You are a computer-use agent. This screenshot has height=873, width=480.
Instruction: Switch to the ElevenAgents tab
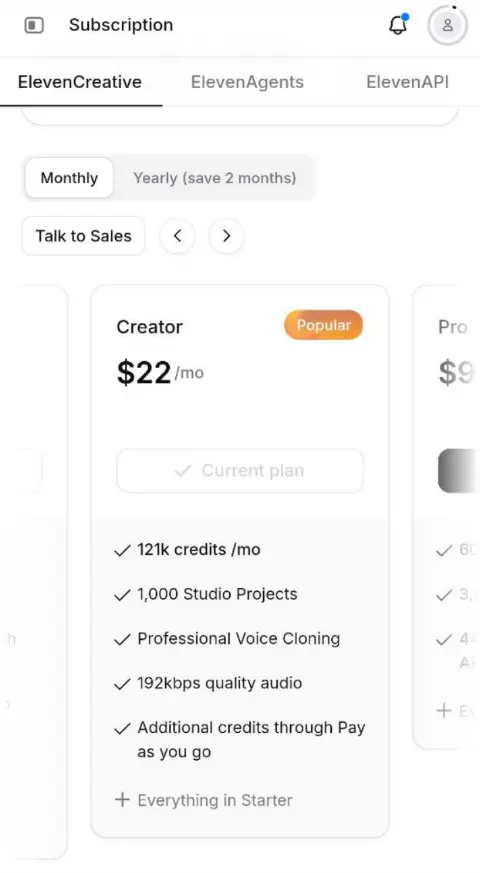click(247, 82)
